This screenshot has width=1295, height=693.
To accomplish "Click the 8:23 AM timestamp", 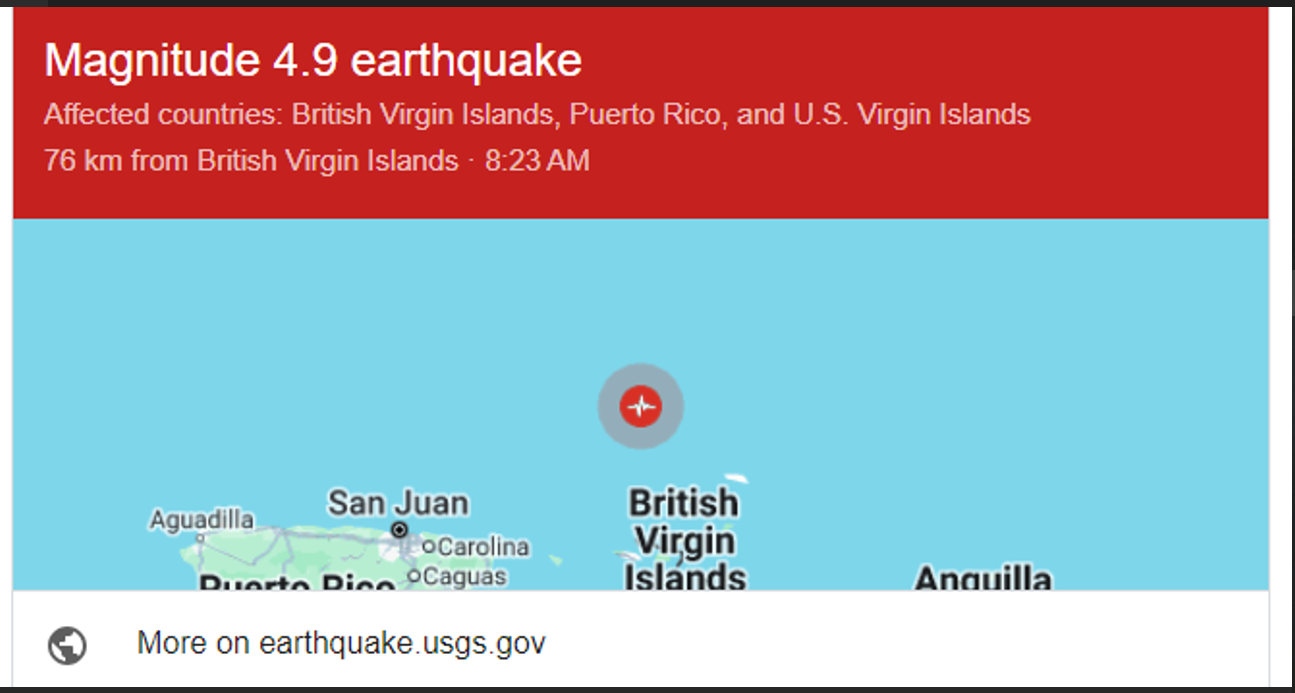I will [537, 160].
